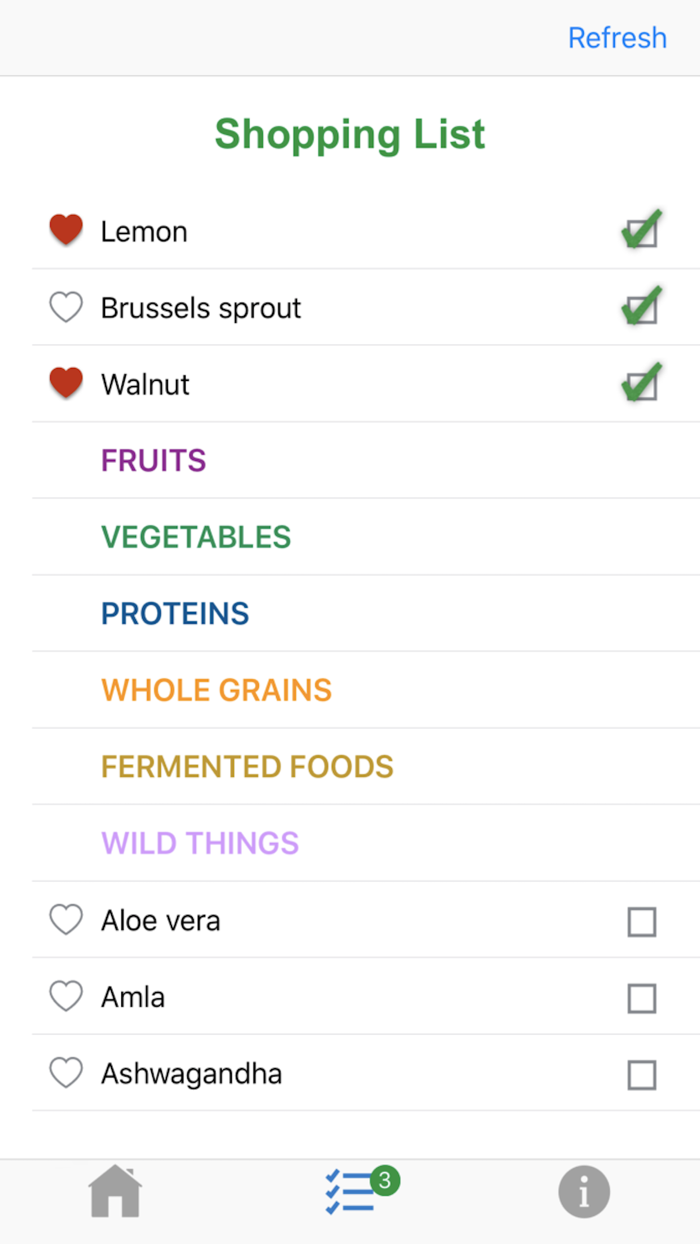Uncheck Brussels sprout's checkbox
Screen dimensions: 700x1244
tap(641, 307)
